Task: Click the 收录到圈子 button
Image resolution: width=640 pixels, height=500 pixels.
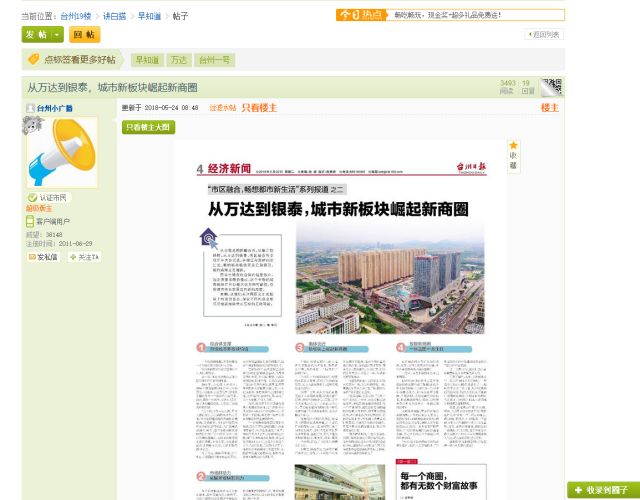Action: point(603,490)
